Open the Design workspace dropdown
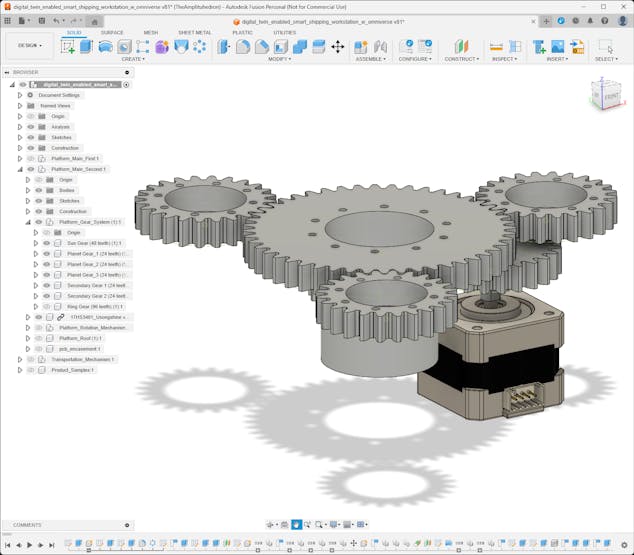Image resolution: width=634 pixels, height=555 pixels. coord(30,45)
